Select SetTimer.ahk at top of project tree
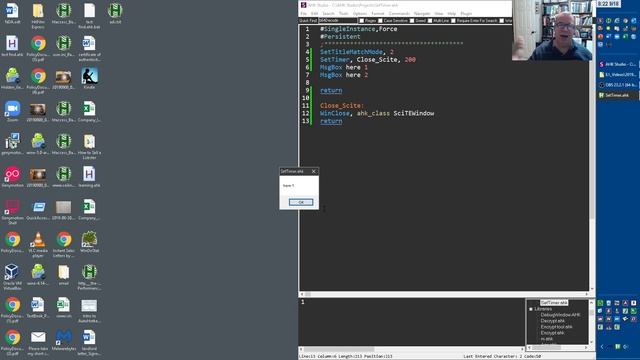This screenshot has height=360, width=640. point(554,303)
